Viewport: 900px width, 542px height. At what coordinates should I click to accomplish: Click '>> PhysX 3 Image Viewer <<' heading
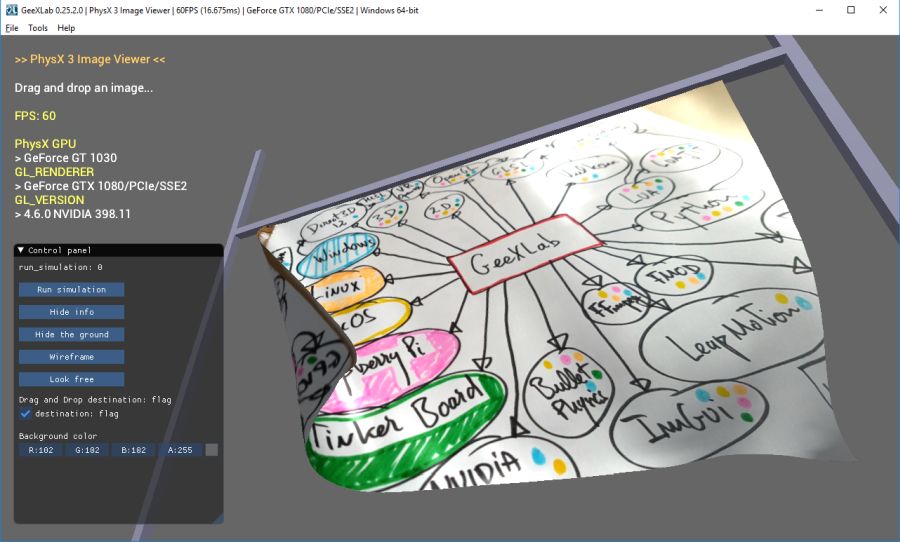pos(90,59)
